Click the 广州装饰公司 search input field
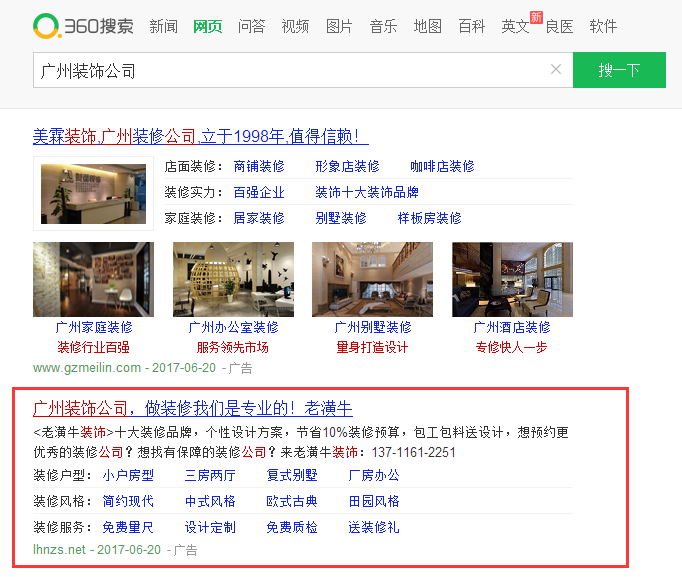Viewport: 682px width, 577px height. 290,70
